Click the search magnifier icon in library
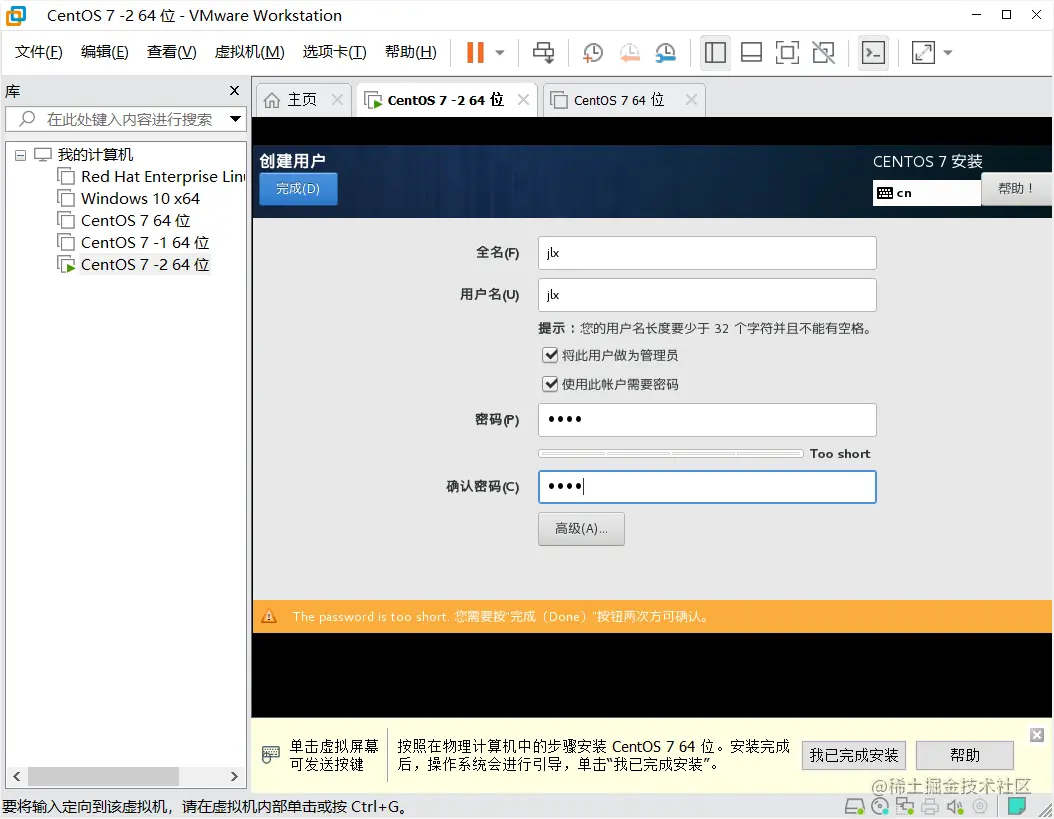1054x819 pixels. pos(27,119)
